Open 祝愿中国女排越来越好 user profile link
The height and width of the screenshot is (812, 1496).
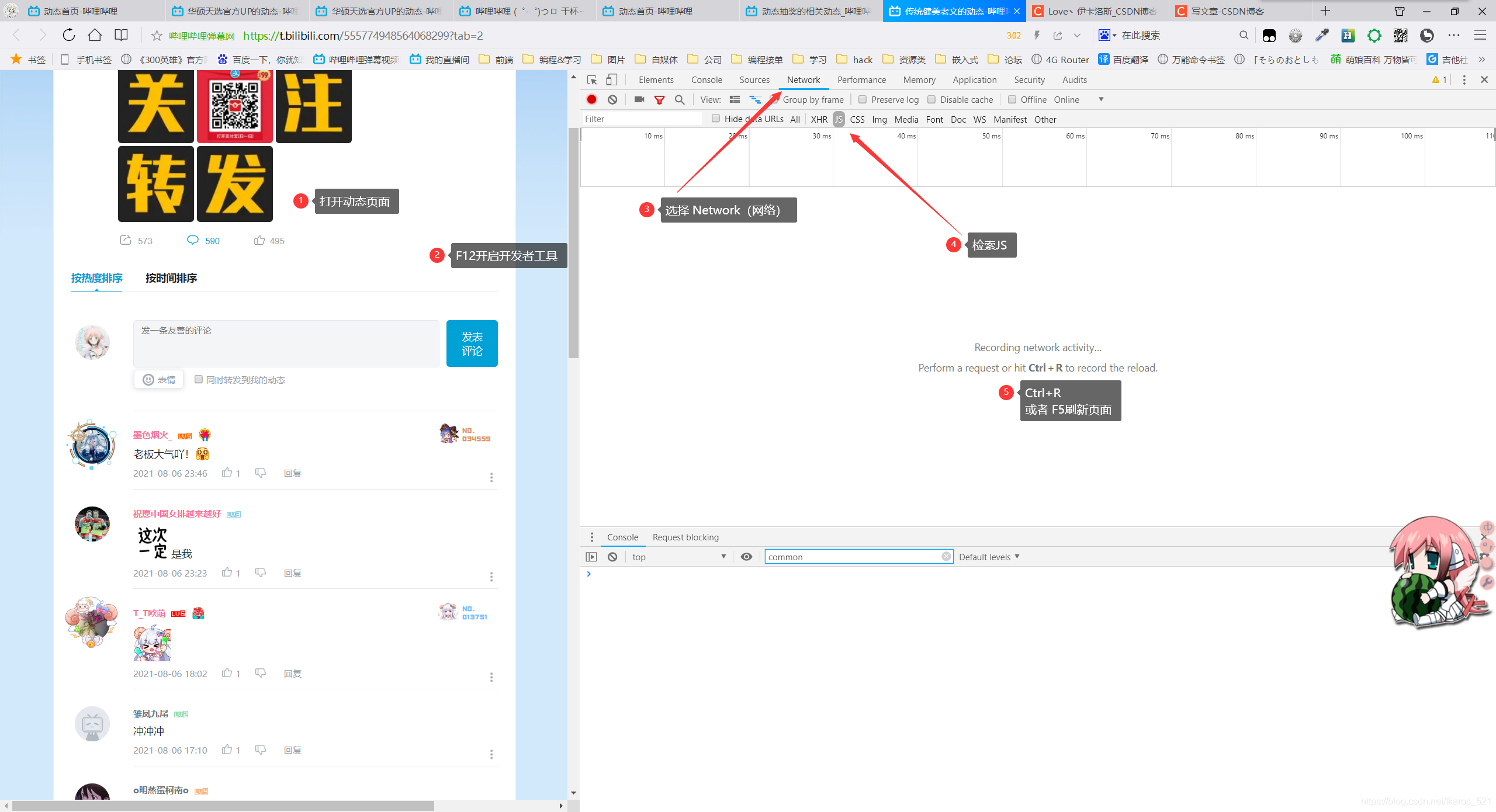coord(176,514)
